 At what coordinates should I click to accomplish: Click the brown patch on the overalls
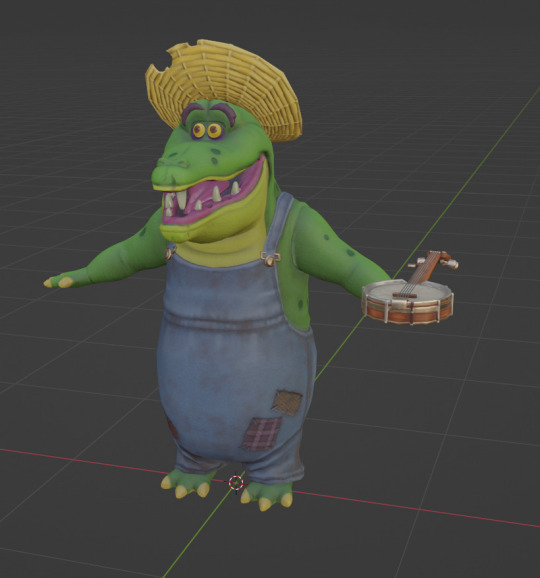click(x=287, y=403)
